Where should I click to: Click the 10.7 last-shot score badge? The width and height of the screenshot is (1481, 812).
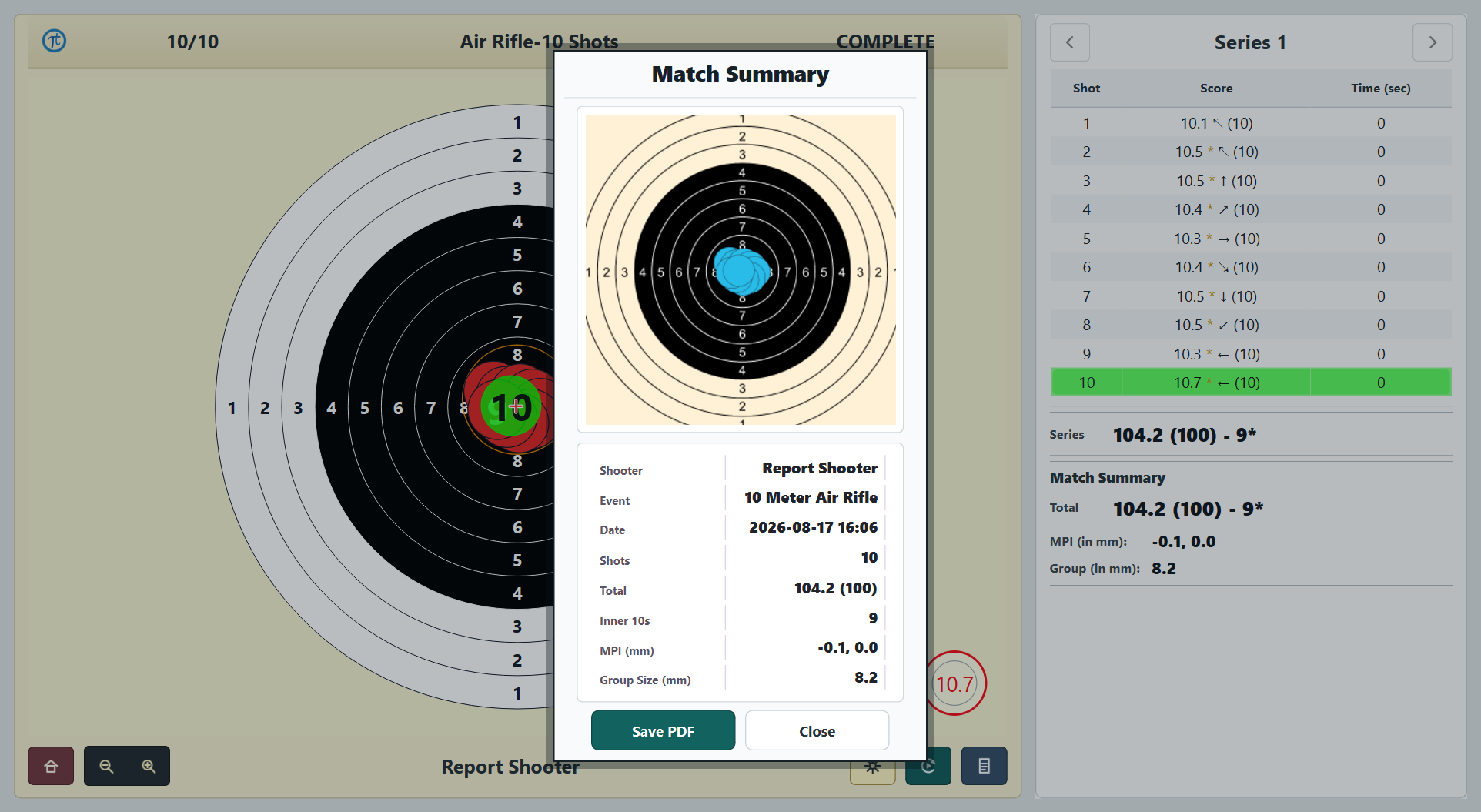pos(954,683)
